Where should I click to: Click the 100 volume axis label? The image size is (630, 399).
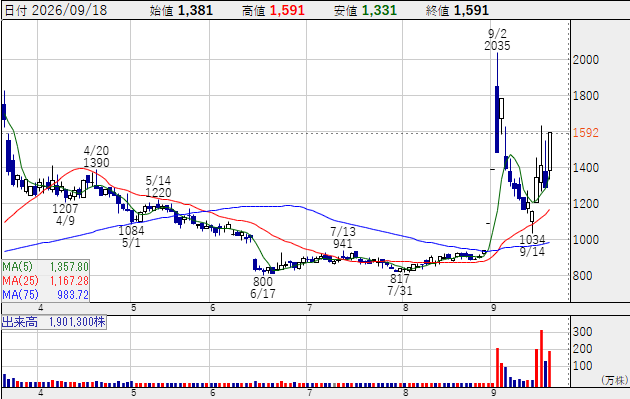(x=583, y=366)
